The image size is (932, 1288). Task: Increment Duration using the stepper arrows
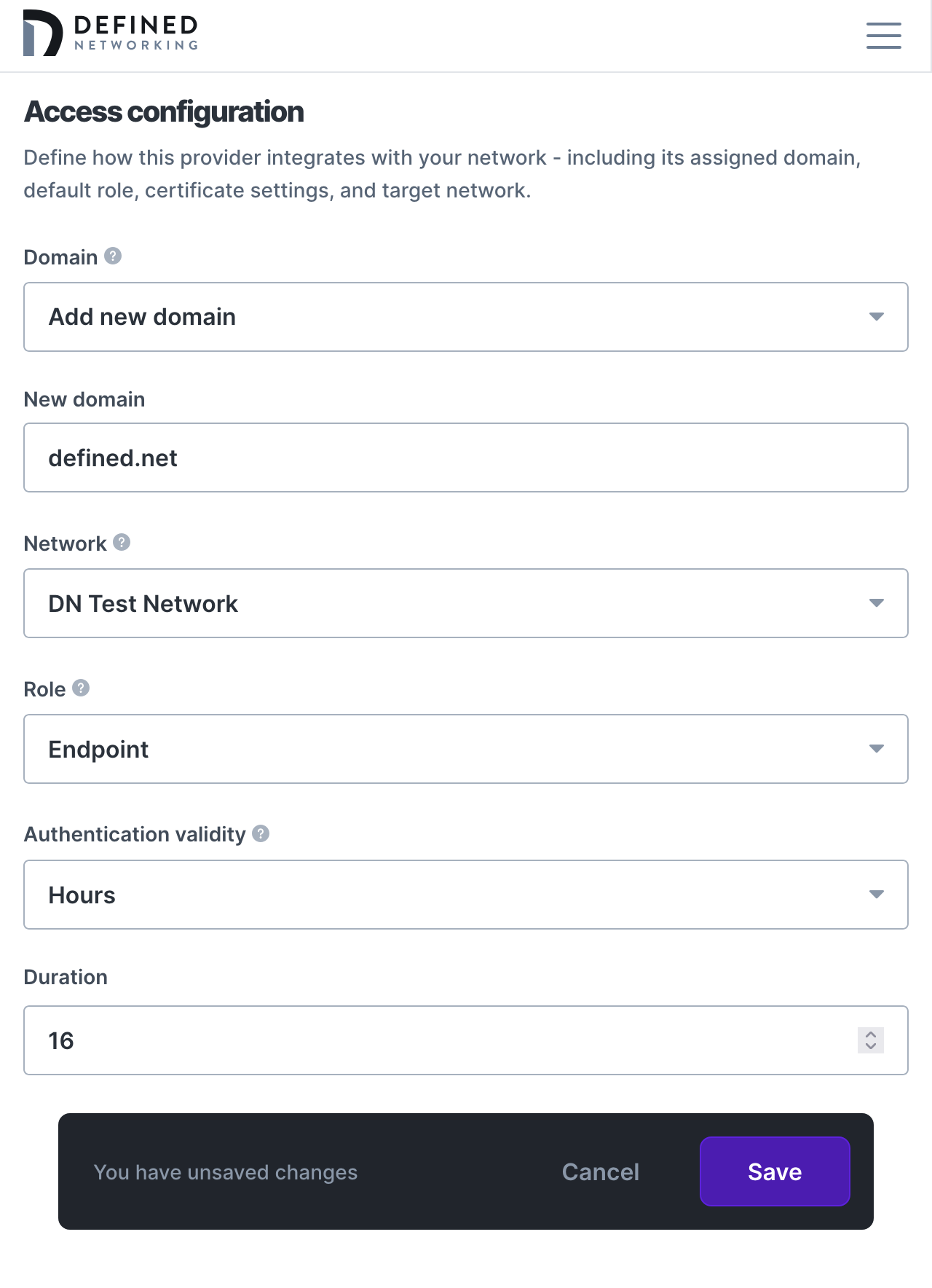(870, 1034)
